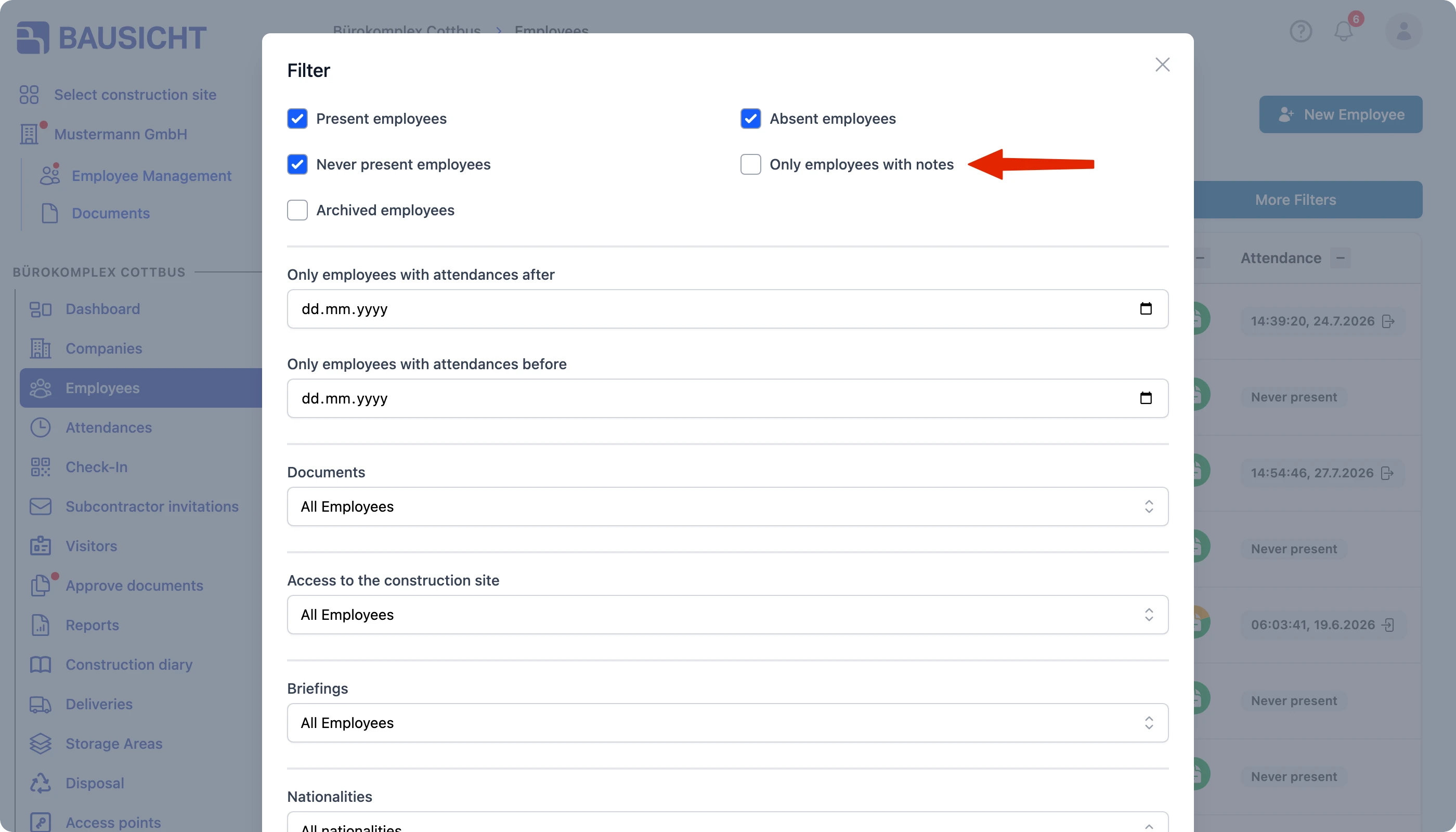Click the Companies building icon
This screenshot has width=1456, height=832.
(41, 348)
